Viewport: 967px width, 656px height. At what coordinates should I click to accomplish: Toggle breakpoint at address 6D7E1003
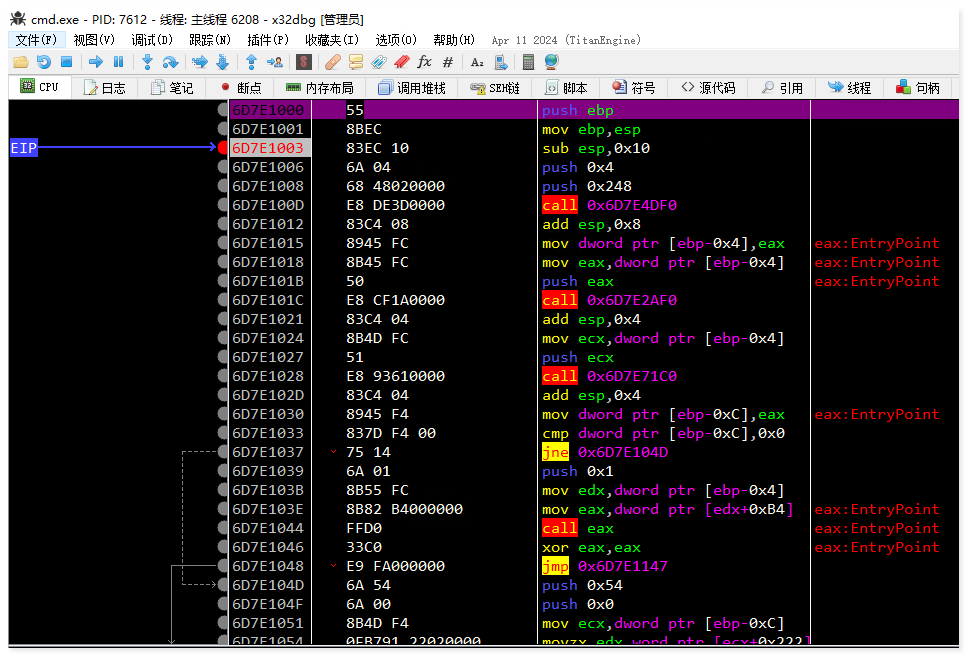coord(223,148)
